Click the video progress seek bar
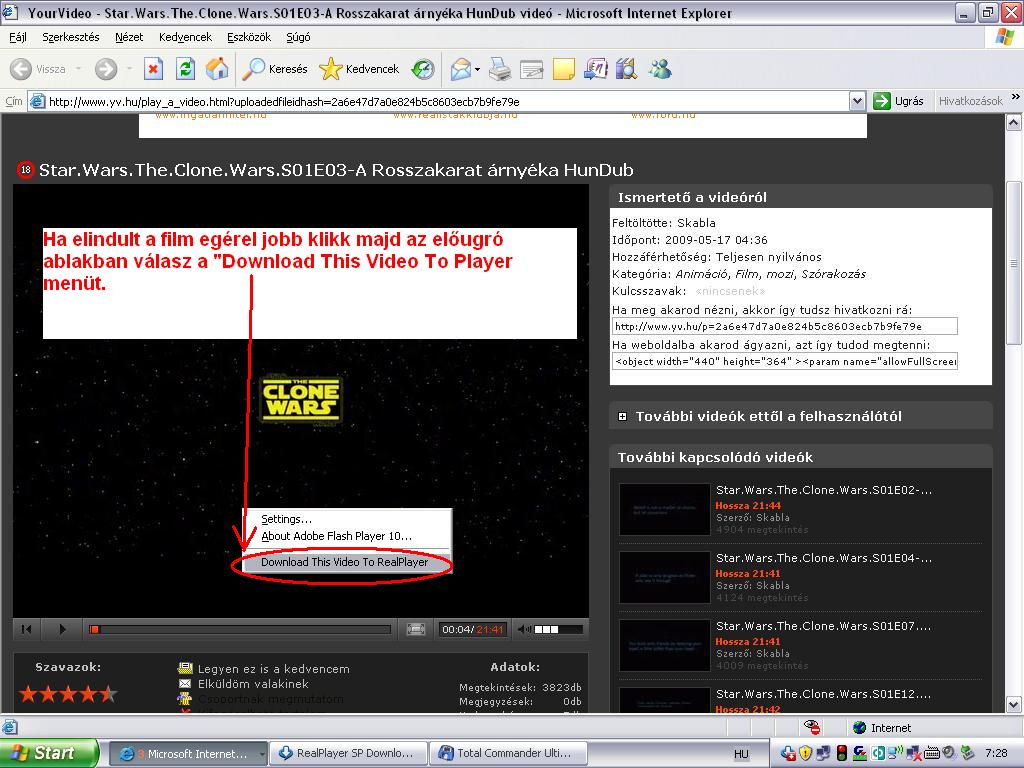This screenshot has width=1024, height=768. (x=240, y=629)
